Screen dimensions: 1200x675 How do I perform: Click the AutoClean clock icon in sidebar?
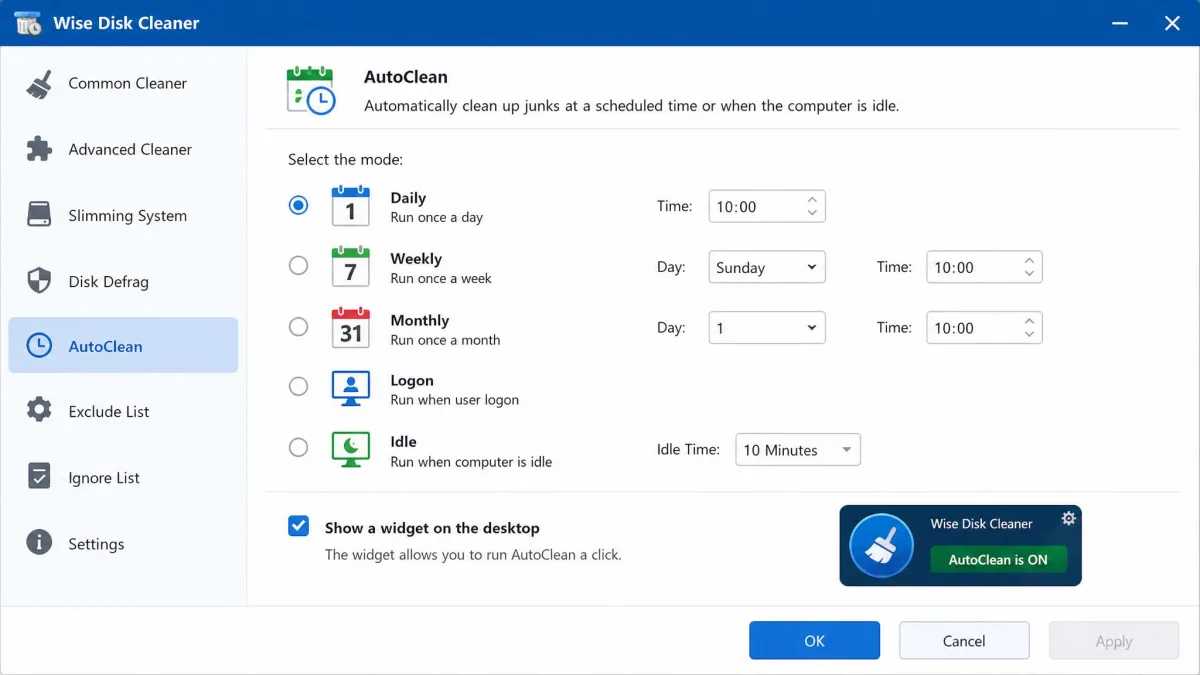coord(39,346)
